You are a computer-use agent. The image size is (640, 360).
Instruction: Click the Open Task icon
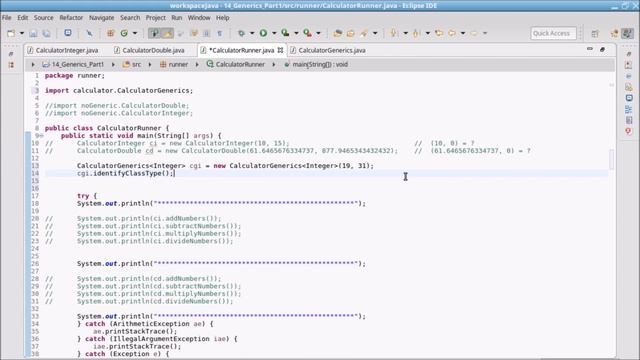[x=351, y=33]
